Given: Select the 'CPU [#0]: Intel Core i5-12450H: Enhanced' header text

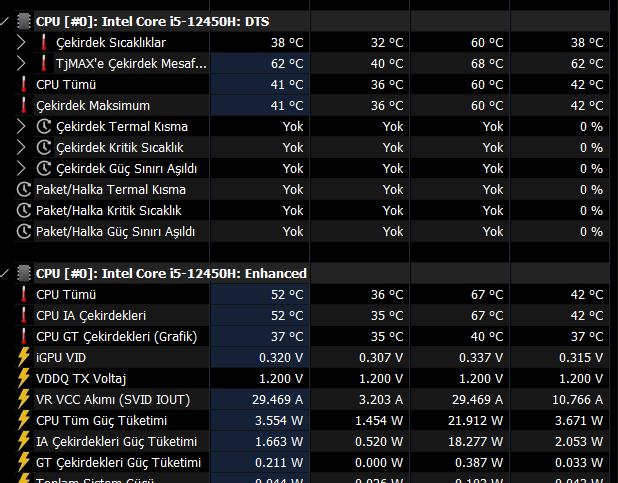Looking at the screenshot, I should [171, 273].
